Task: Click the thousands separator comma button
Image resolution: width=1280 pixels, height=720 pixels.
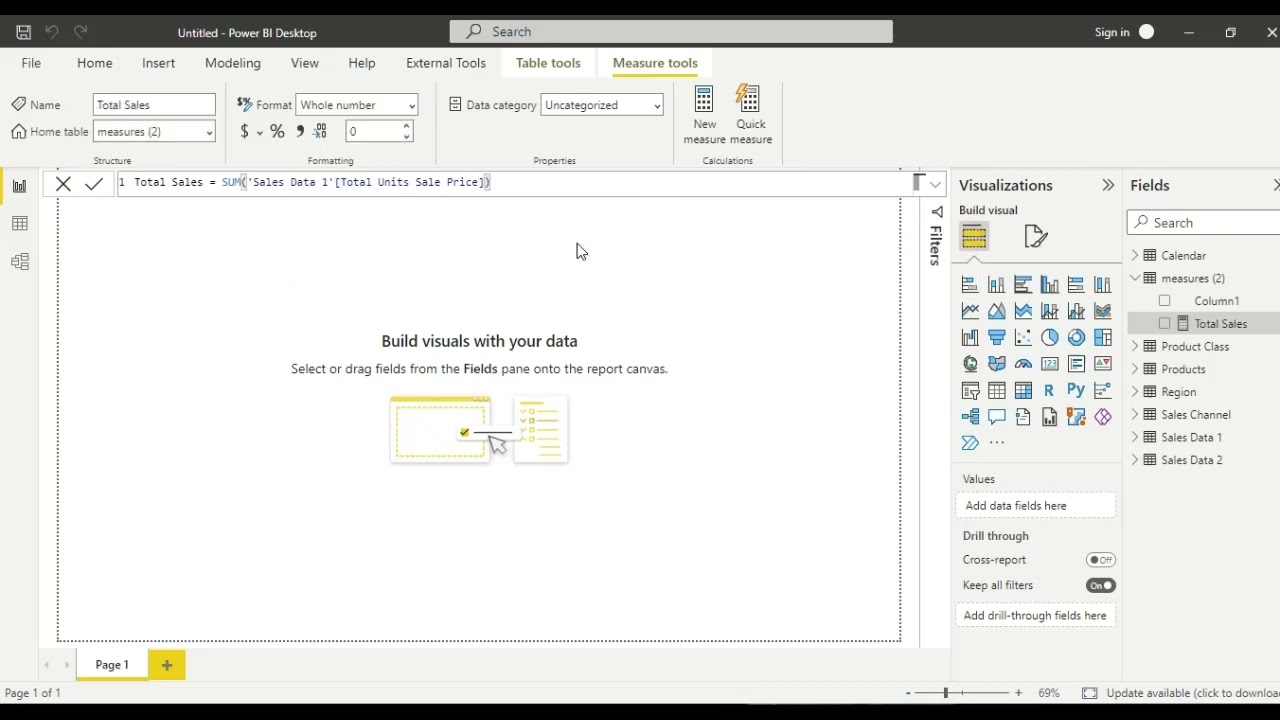Action: tap(299, 132)
